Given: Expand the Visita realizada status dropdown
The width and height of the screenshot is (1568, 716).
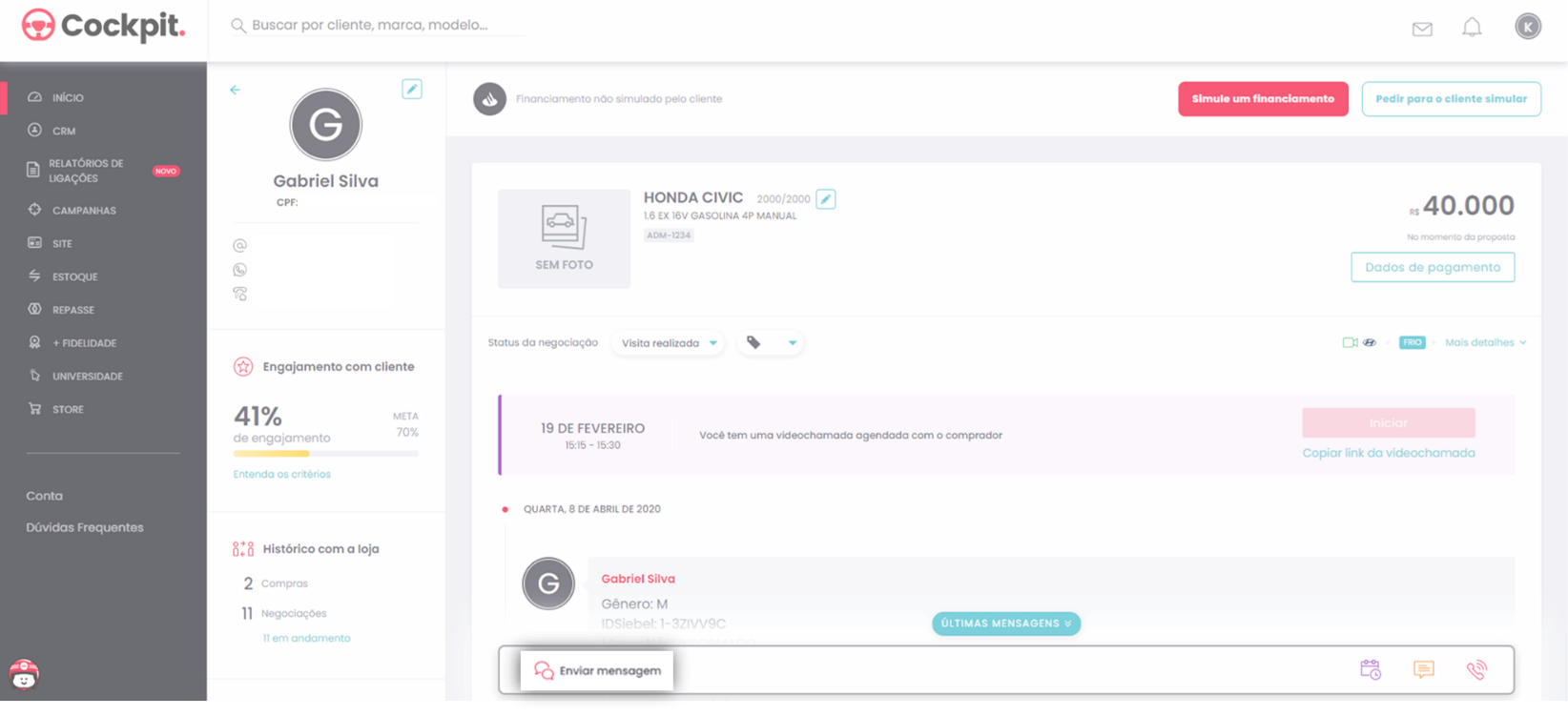Looking at the screenshot, I should tap(669, 343).
